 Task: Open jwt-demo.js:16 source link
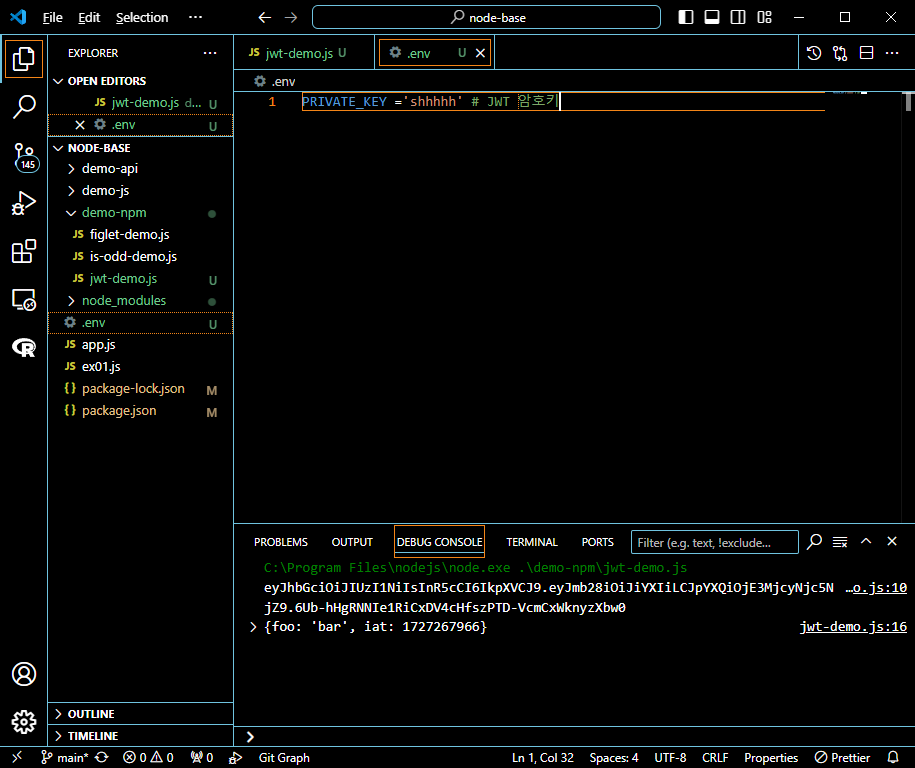(x=853, y=627)
